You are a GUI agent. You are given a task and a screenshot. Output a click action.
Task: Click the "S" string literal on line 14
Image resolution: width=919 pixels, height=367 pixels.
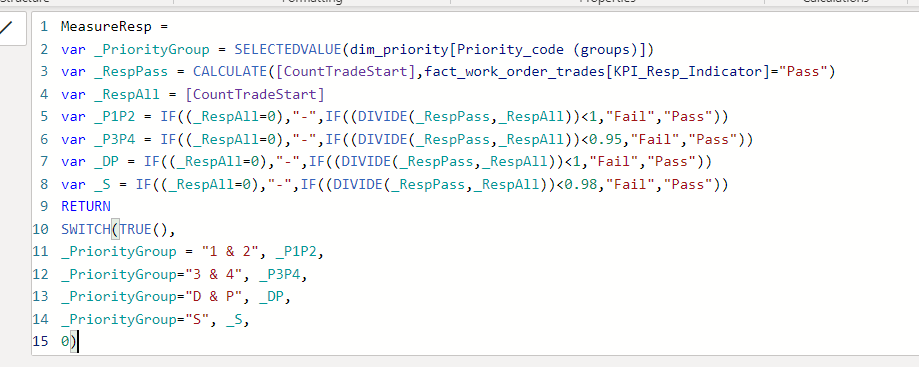tap(197, 320)
